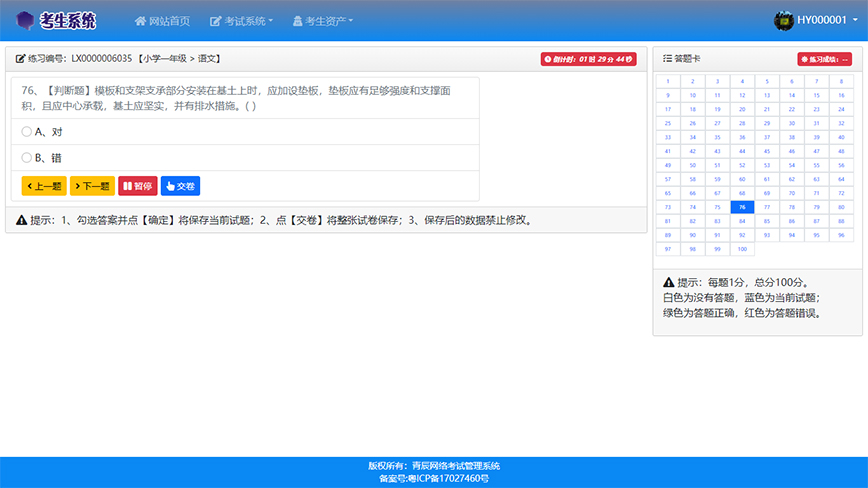The image size is (868, 488).
Task: Click the red countdown timer badge
Action: [x=588, y=59]
